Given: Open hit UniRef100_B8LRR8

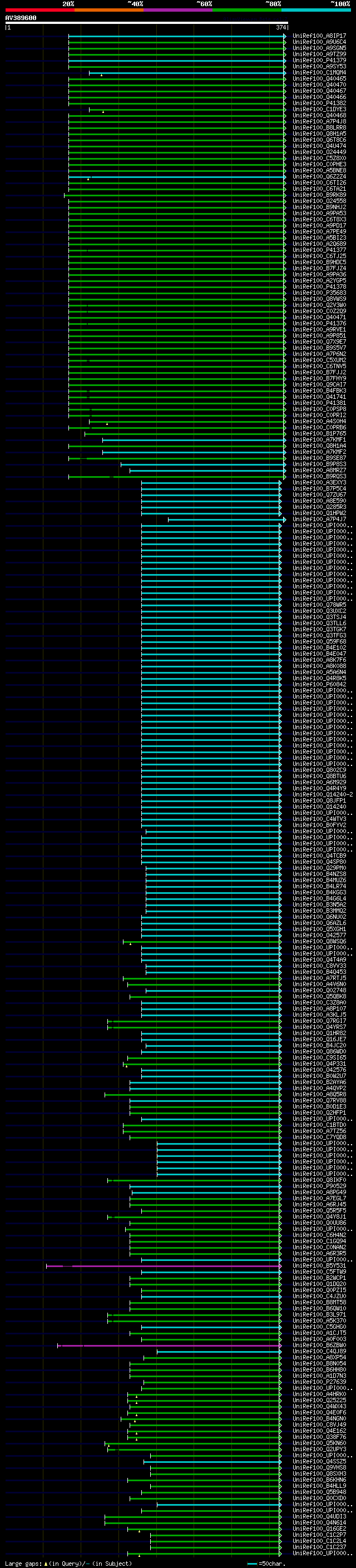Looking at the screenshot, I should 319,128.
